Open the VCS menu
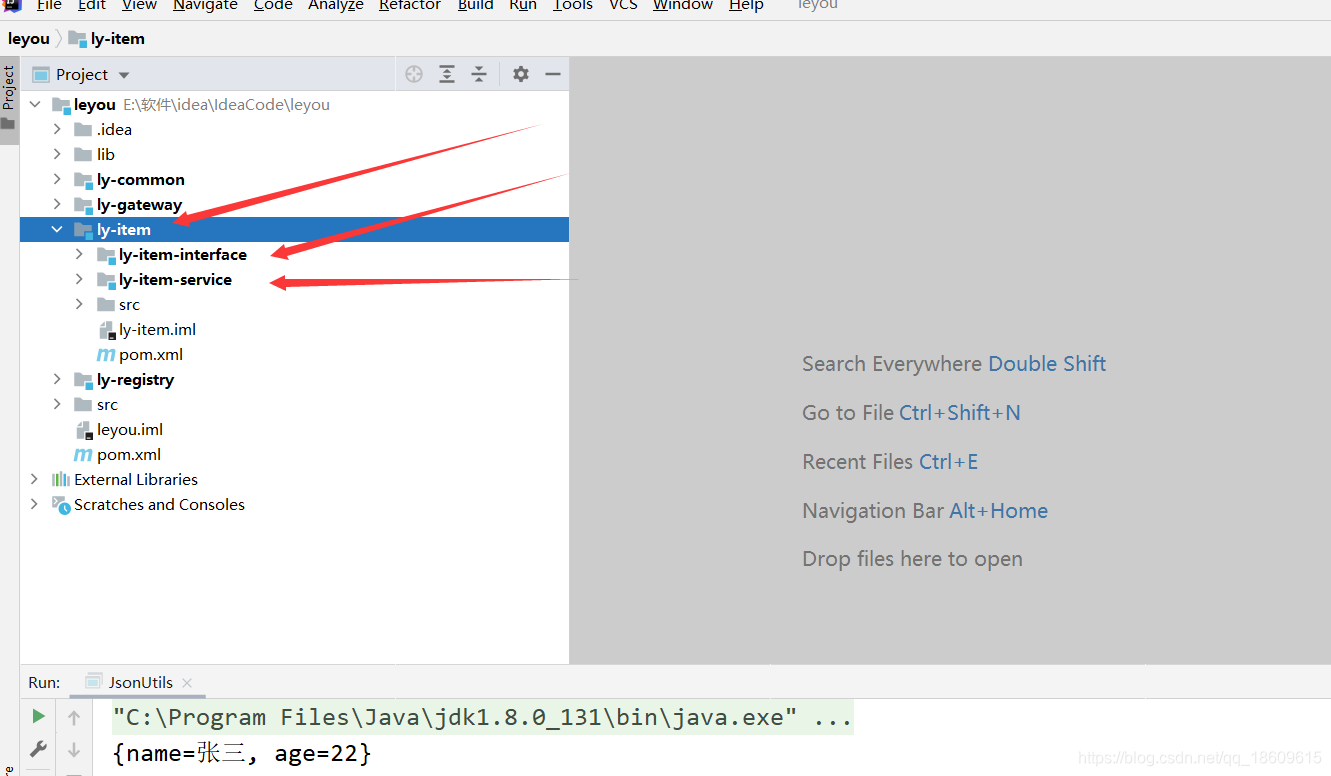Screen dimensions: 1331x776 pos(624,5)
